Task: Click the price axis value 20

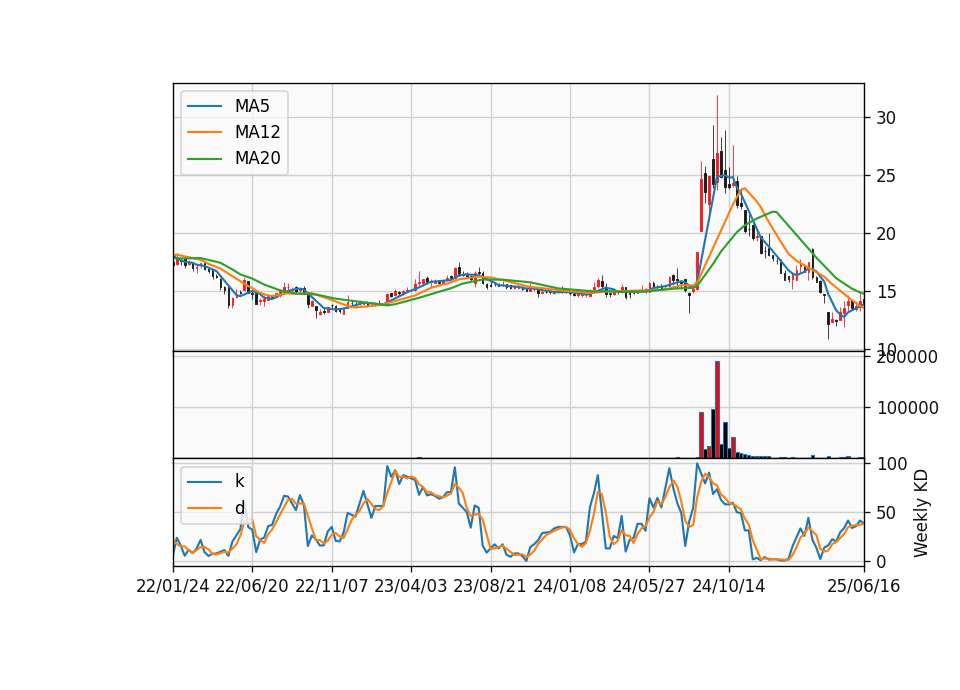Action: point(886,234)
